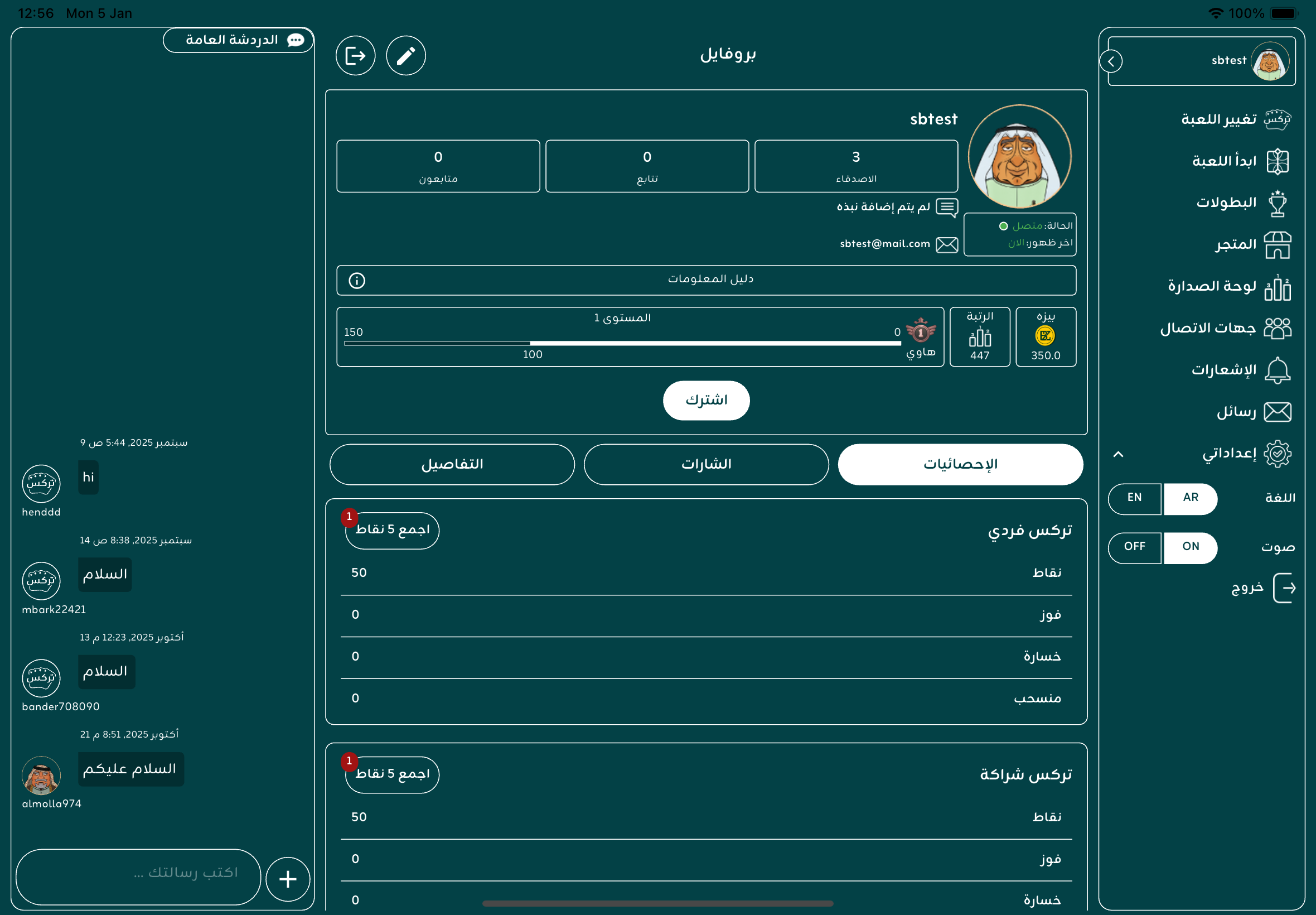The height and width of the screenshot is (915, 1316).
Task: Open the contacts (جهات الاتصال) icon
Action: [x=1277, y=329]
